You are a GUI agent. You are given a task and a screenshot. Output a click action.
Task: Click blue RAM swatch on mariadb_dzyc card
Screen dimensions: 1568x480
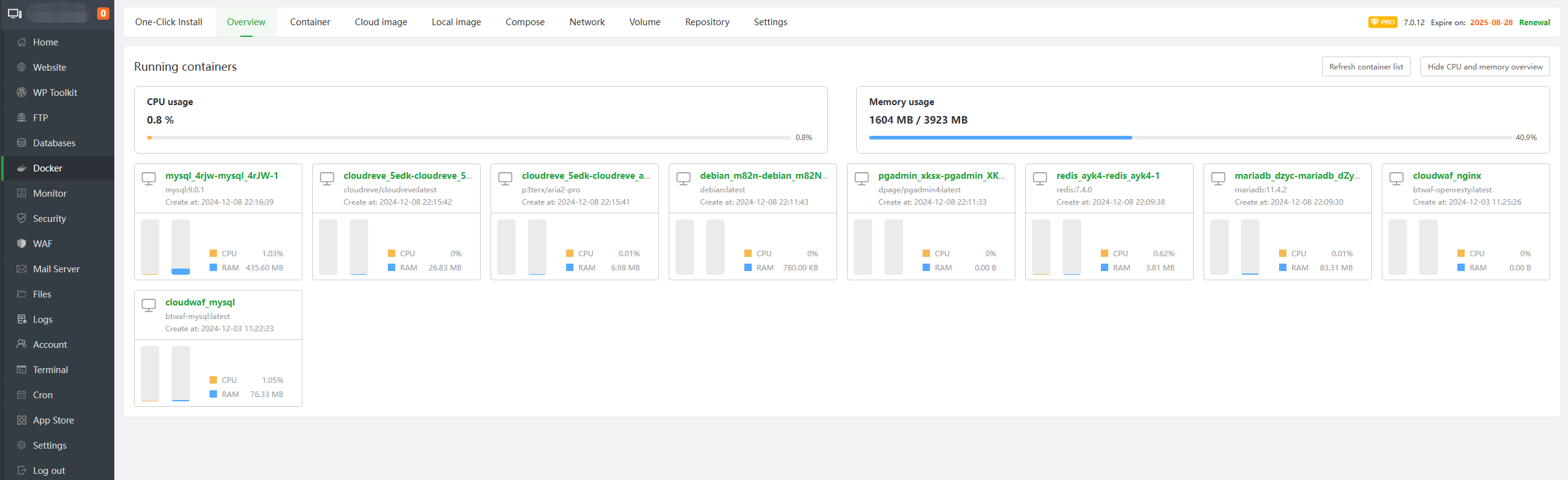click(x=1283, y=267)
